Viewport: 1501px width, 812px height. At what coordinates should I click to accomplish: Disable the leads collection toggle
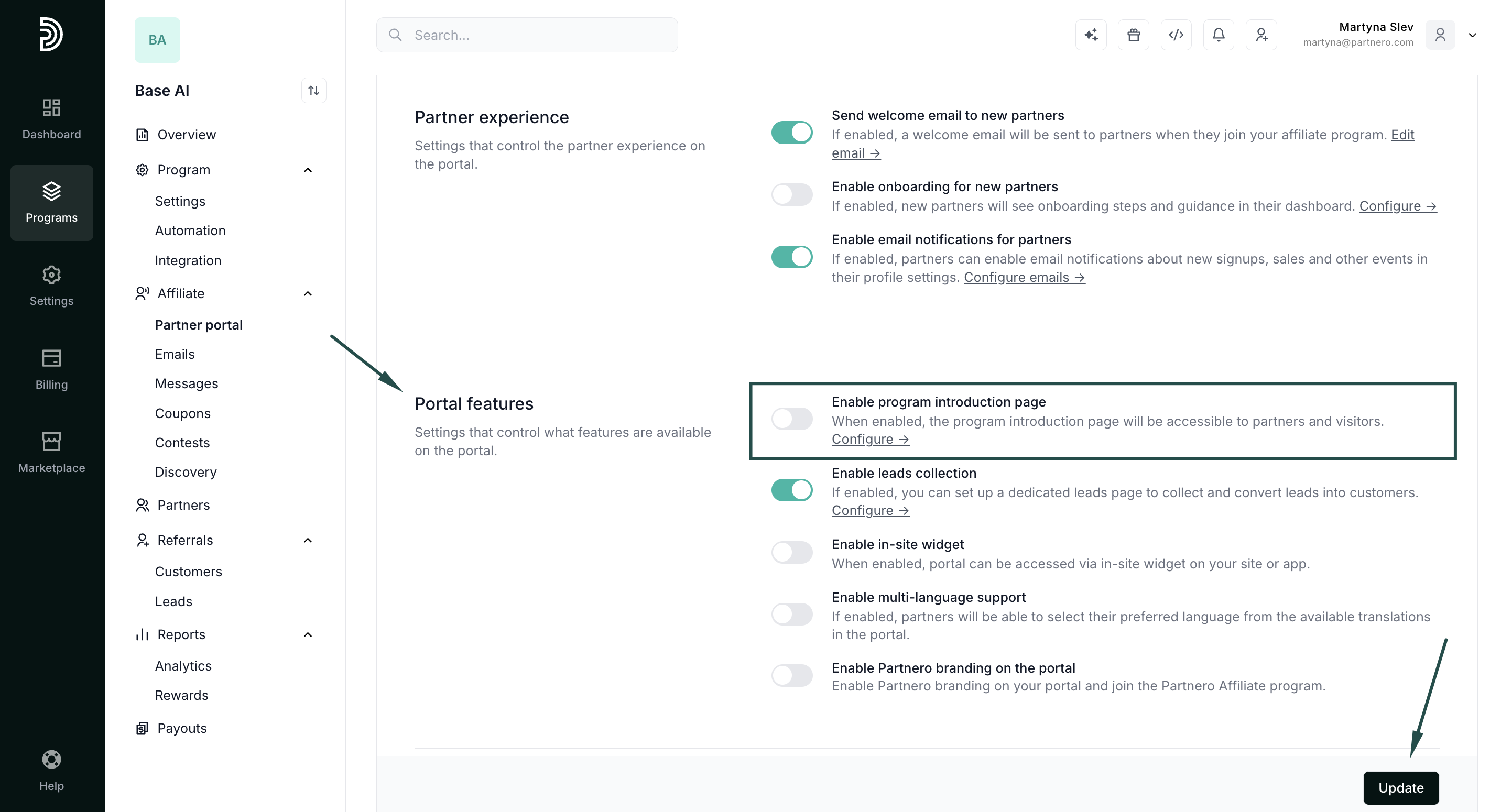click(x=792, y=490)
